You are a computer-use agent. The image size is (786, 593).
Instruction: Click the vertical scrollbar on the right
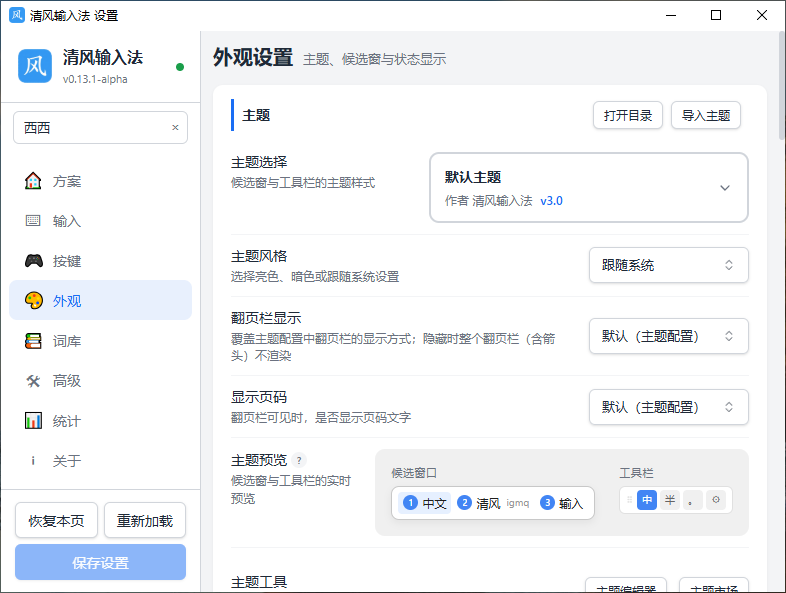pos(782,85)
